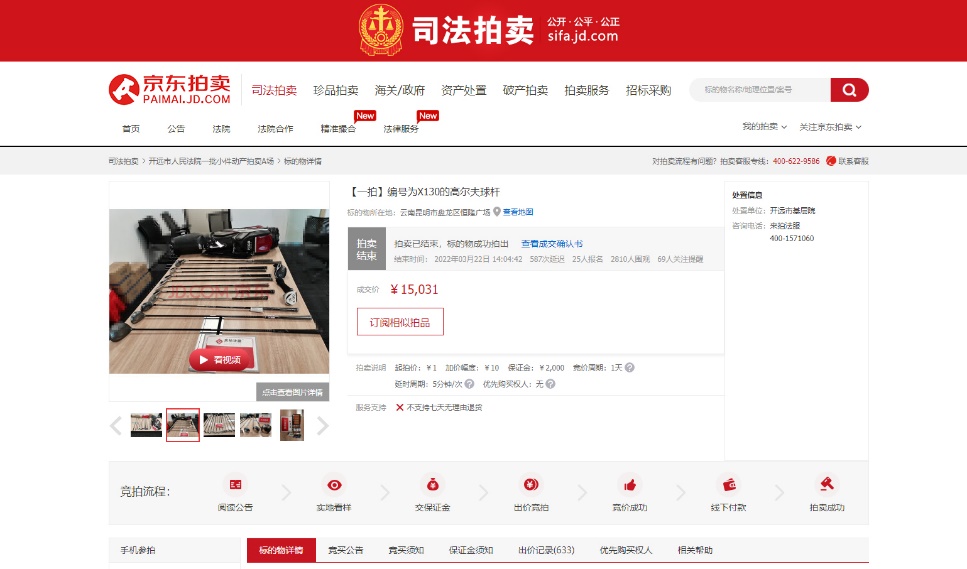The width and height of the screenshot is (967, 569).
Task: Click 司法拍卖 breadcrumb link
Action: pyautogui.click(x=123, y=161)
